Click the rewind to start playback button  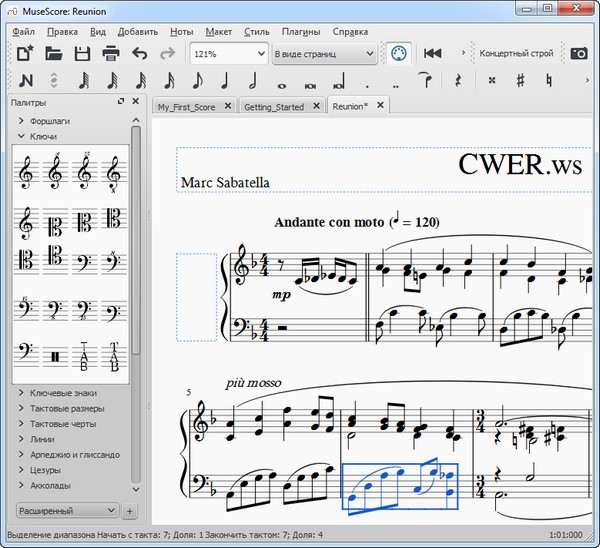[432, 53]
